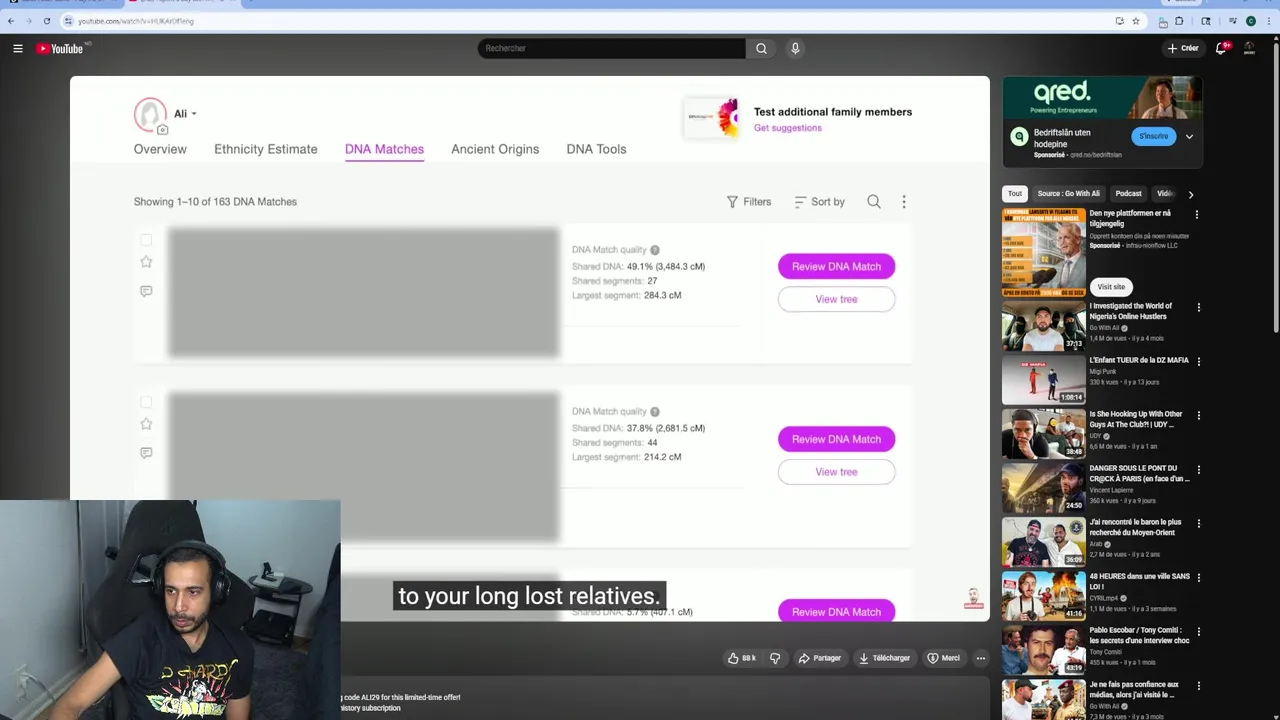Expand the Qred ad chevron
1280x720 pixels.
1189,136
